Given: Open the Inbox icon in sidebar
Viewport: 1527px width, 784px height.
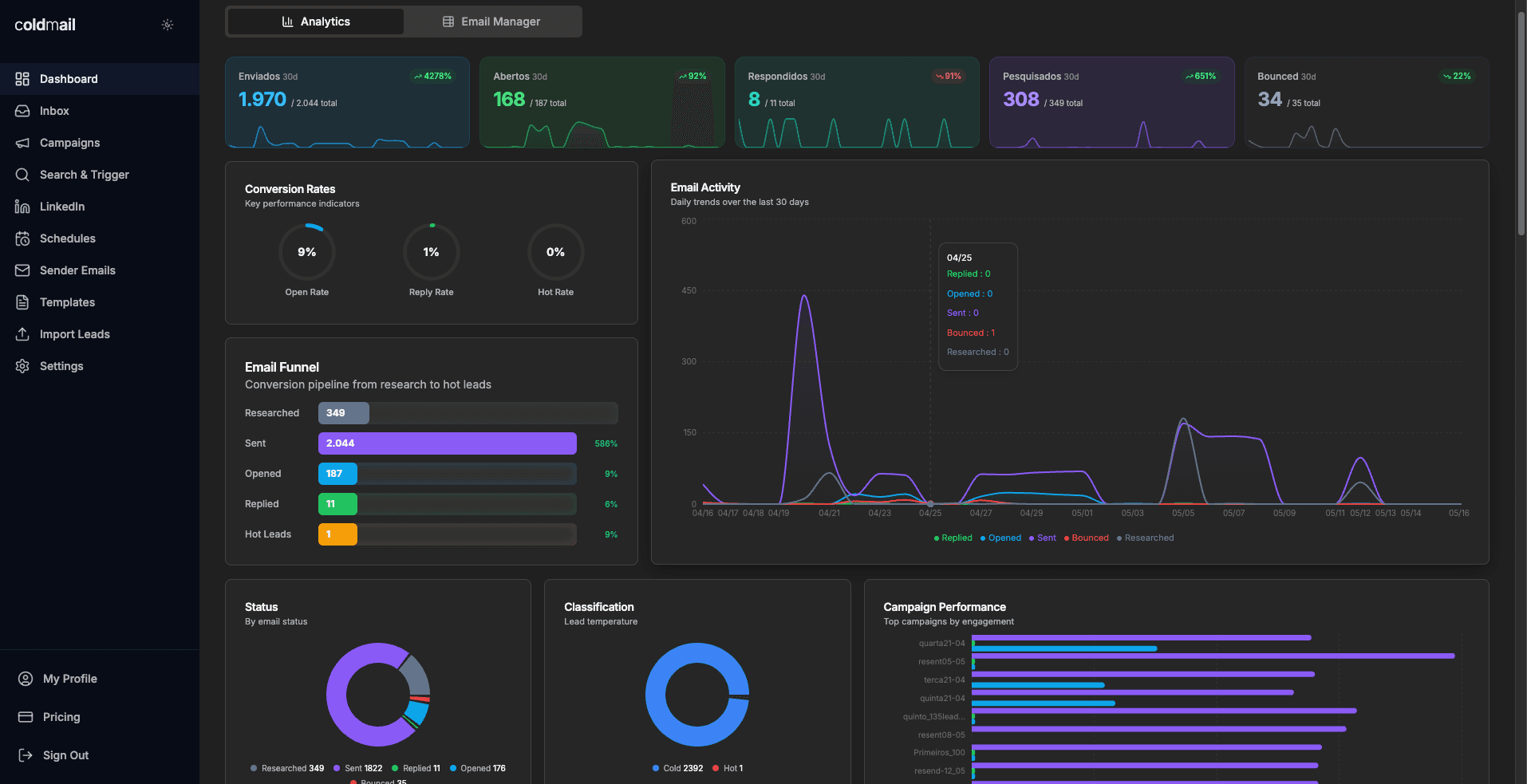Looking at the screenshot, I should point(22,111).
